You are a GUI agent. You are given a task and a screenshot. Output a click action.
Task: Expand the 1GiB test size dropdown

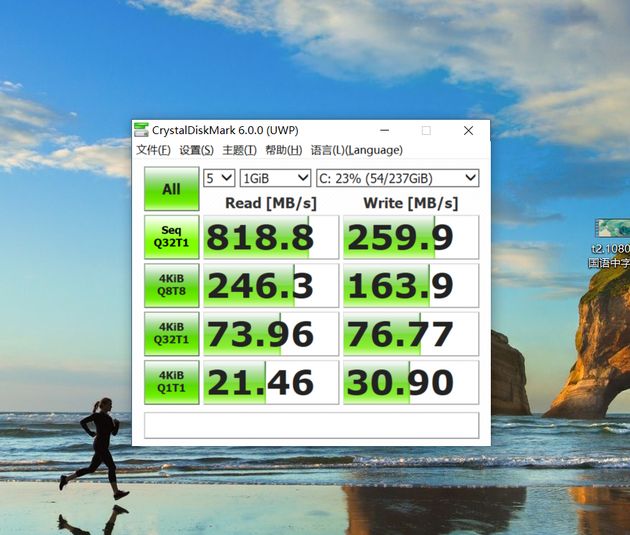tap(273, 178)
